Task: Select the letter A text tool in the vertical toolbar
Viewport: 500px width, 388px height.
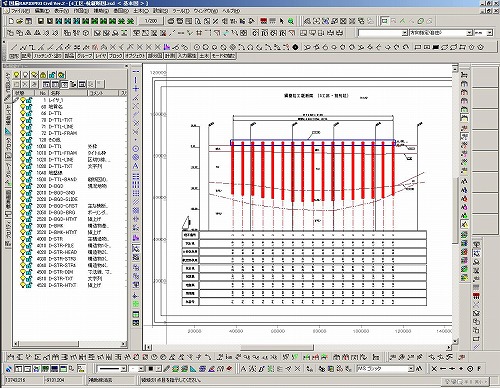Action: pyautogui.click(x=136, y=166)
